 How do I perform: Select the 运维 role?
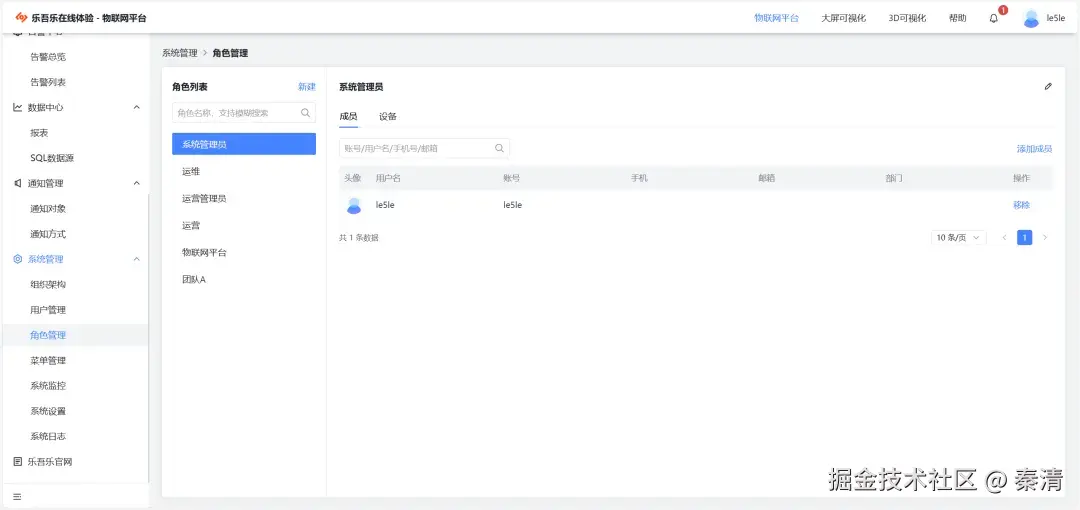click(x=244, y=171)
